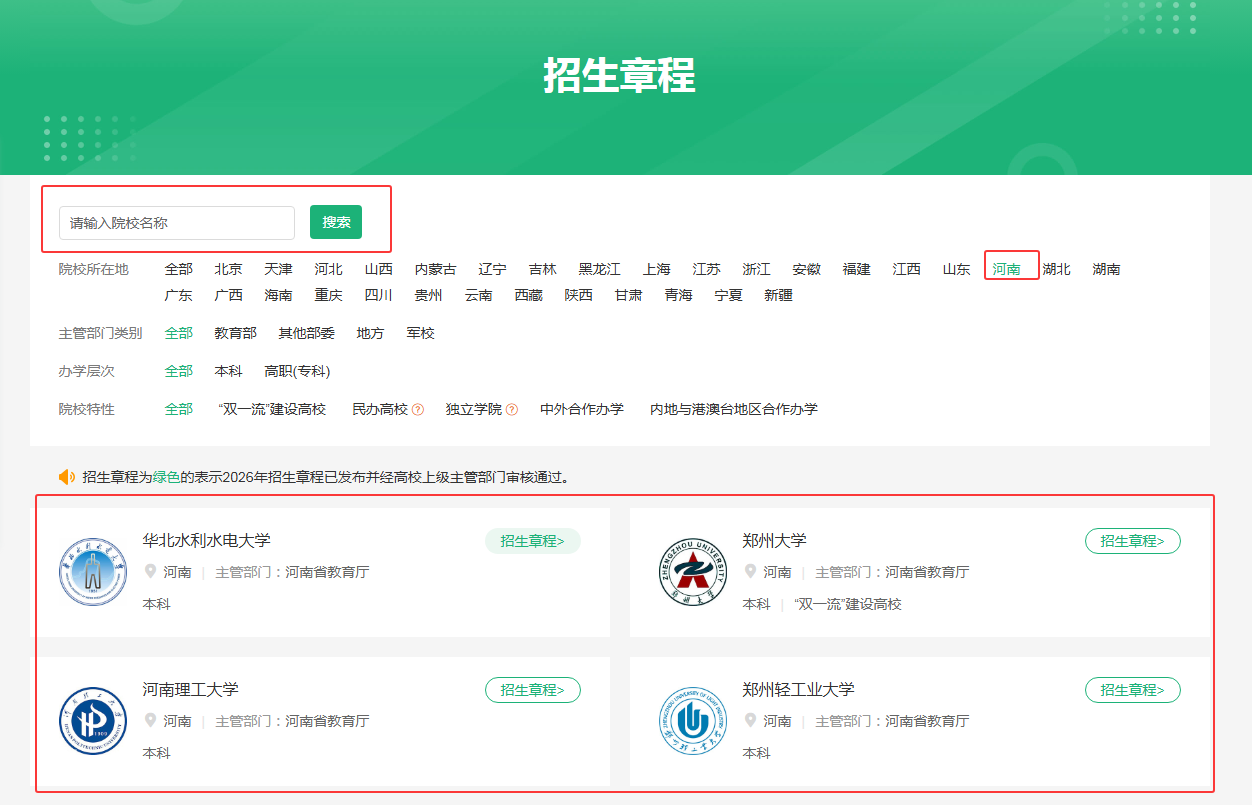Filter schools by 江西
The image size is (1252, 805).
click(907, 269)
